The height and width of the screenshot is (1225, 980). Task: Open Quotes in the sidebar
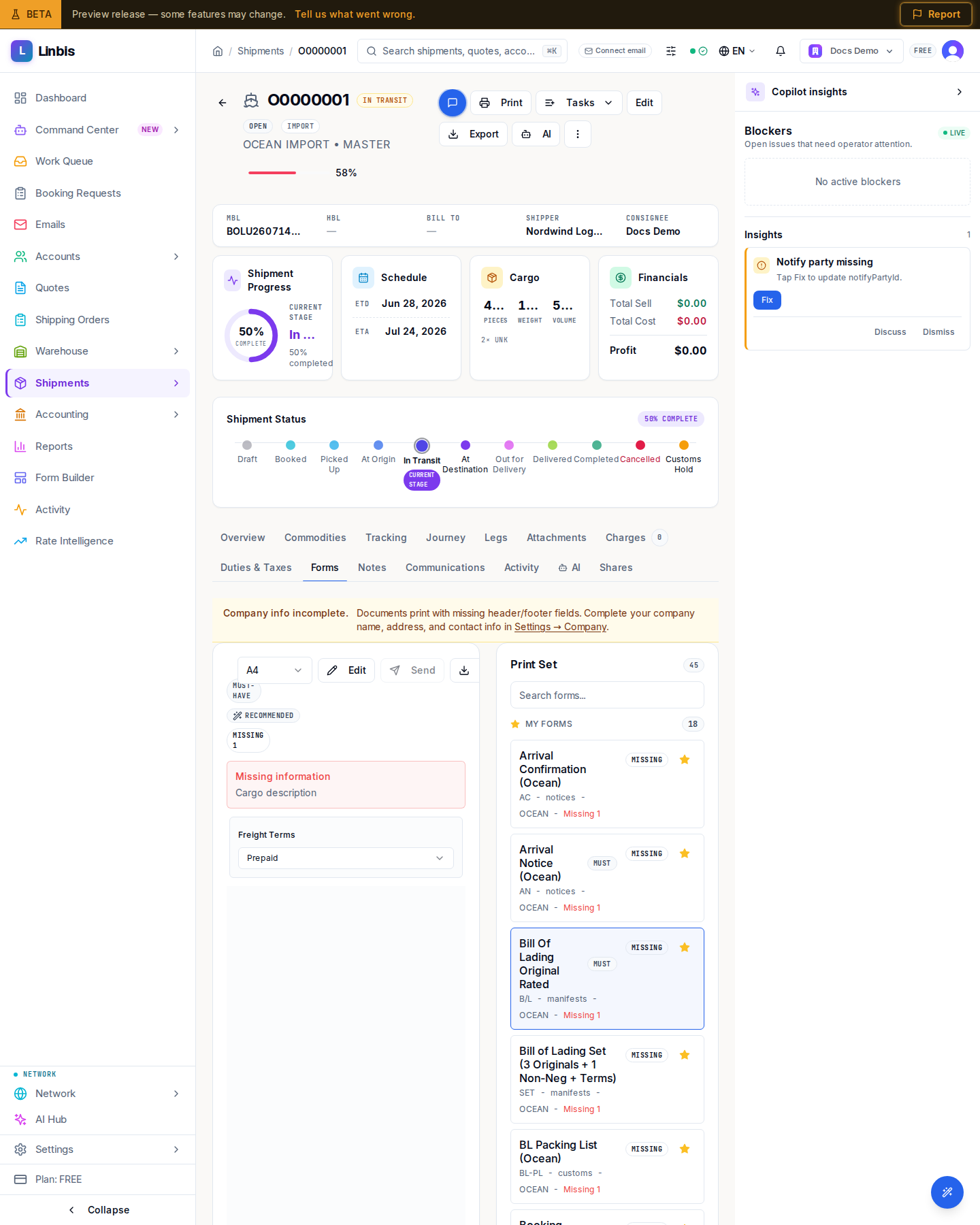(97, 288)
